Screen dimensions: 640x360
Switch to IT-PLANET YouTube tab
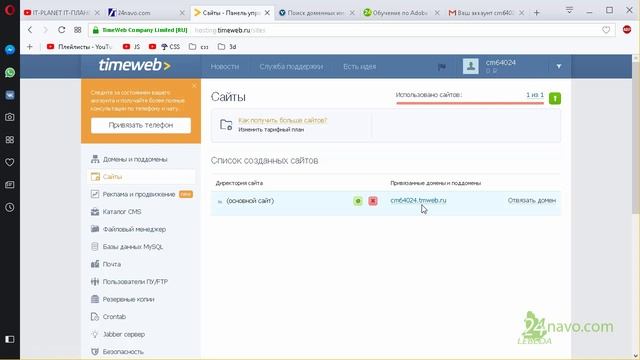62,13
